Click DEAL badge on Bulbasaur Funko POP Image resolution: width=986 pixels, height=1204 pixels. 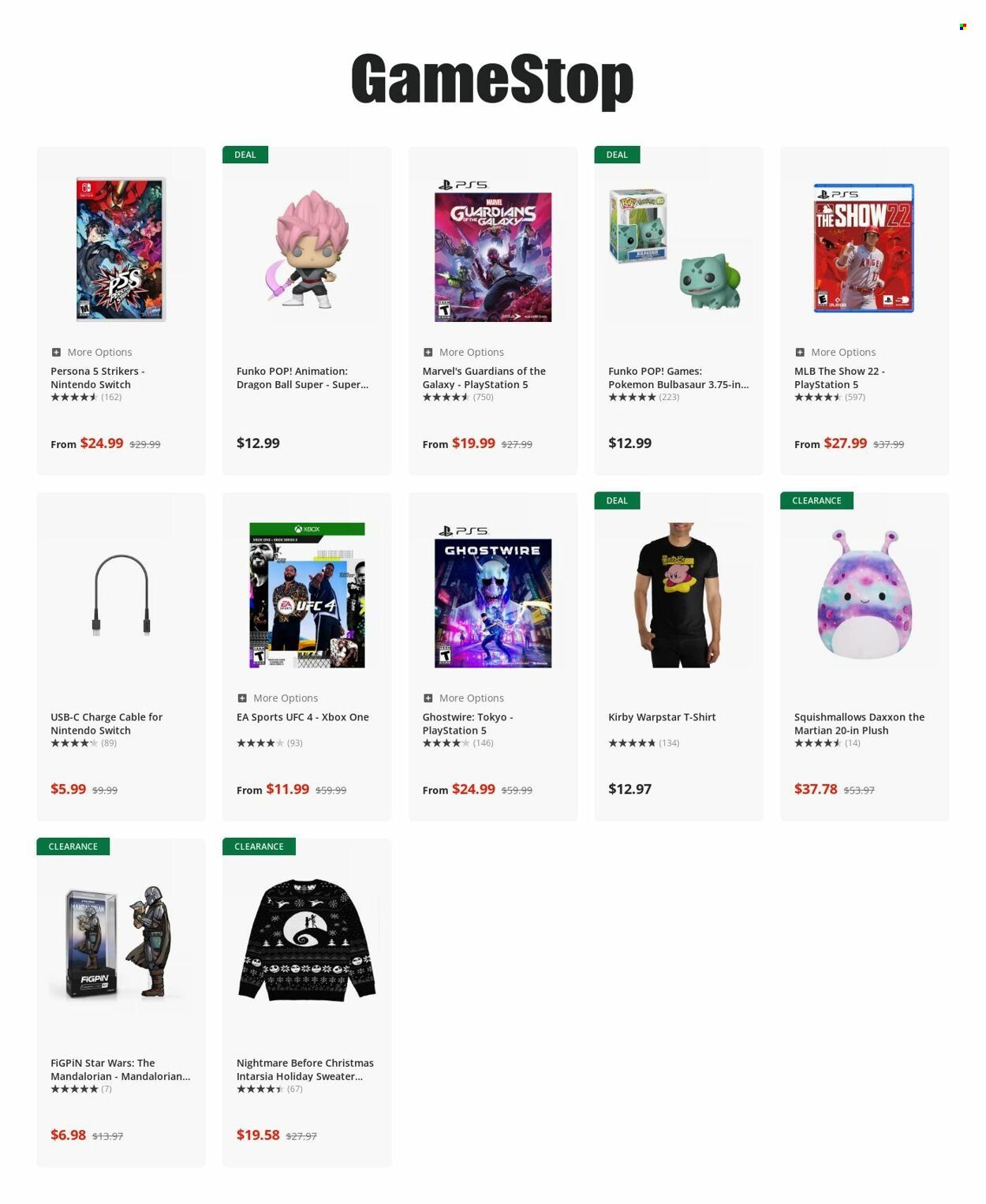(617, 155)
